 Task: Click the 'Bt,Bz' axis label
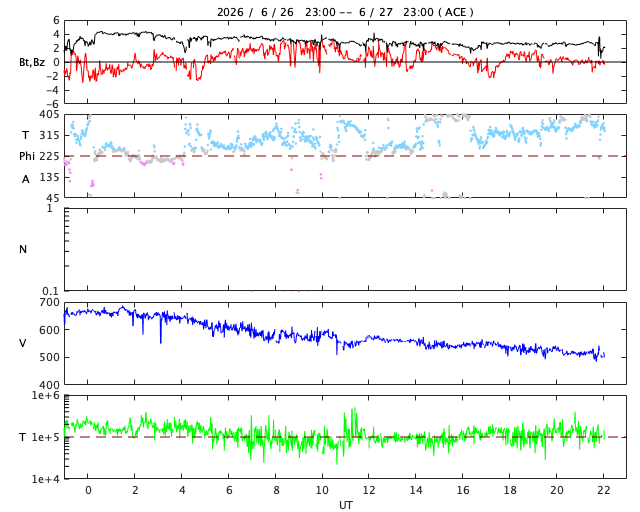coord(32,62)
